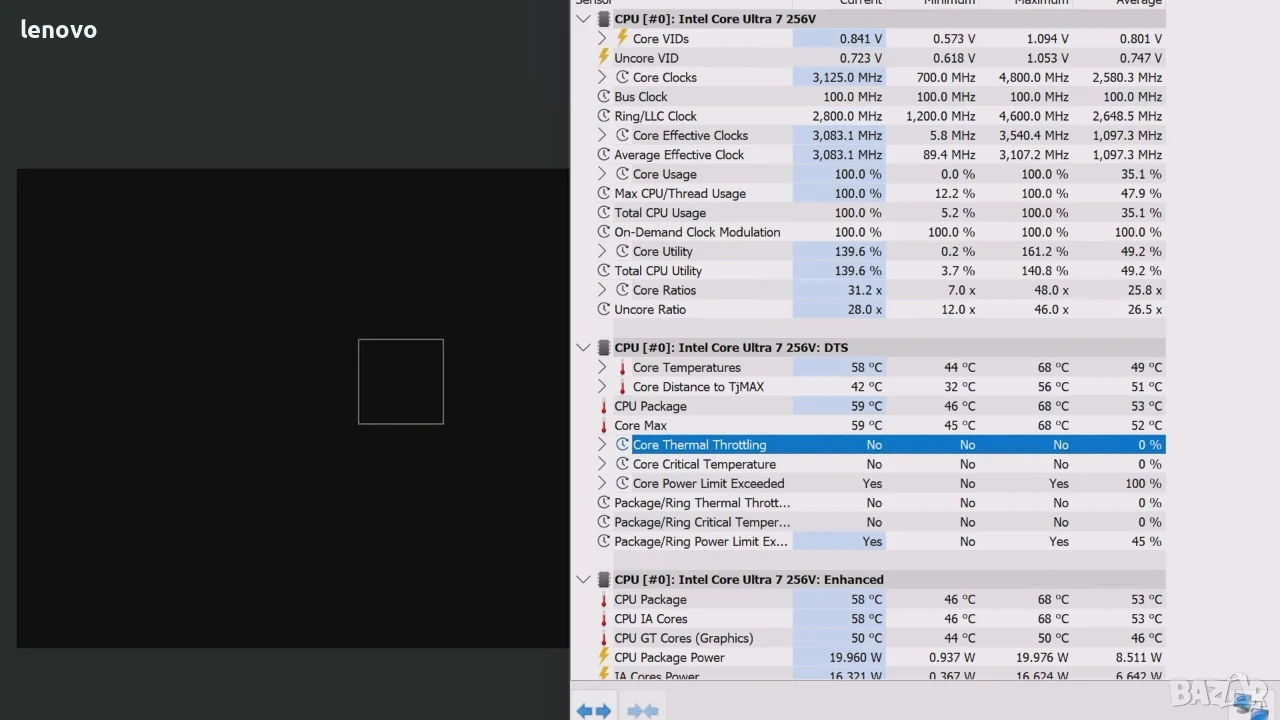Click the clock icon beside Package/Ring Thermal Throttling
1280x720 pixels.
click(x=604, y=503)
